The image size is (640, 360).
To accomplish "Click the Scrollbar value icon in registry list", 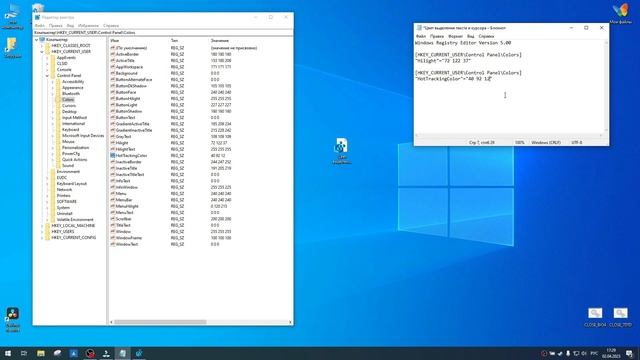I will pos(113,219).
